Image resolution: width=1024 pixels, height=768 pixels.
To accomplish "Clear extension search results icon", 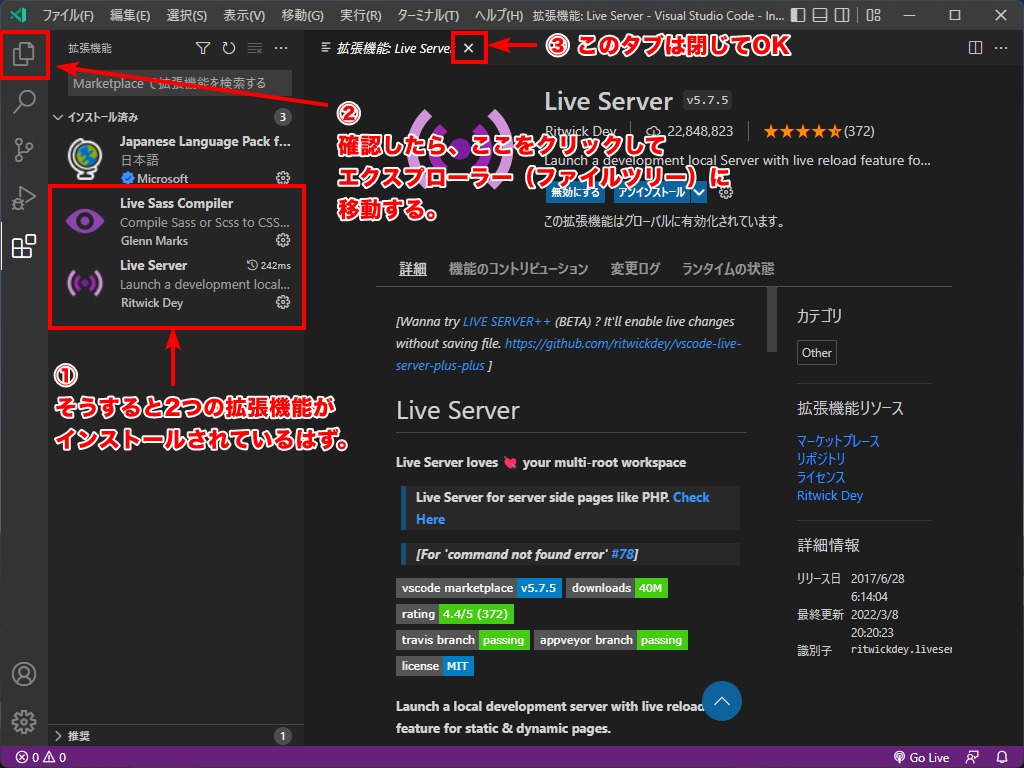I will pos(255,48).
